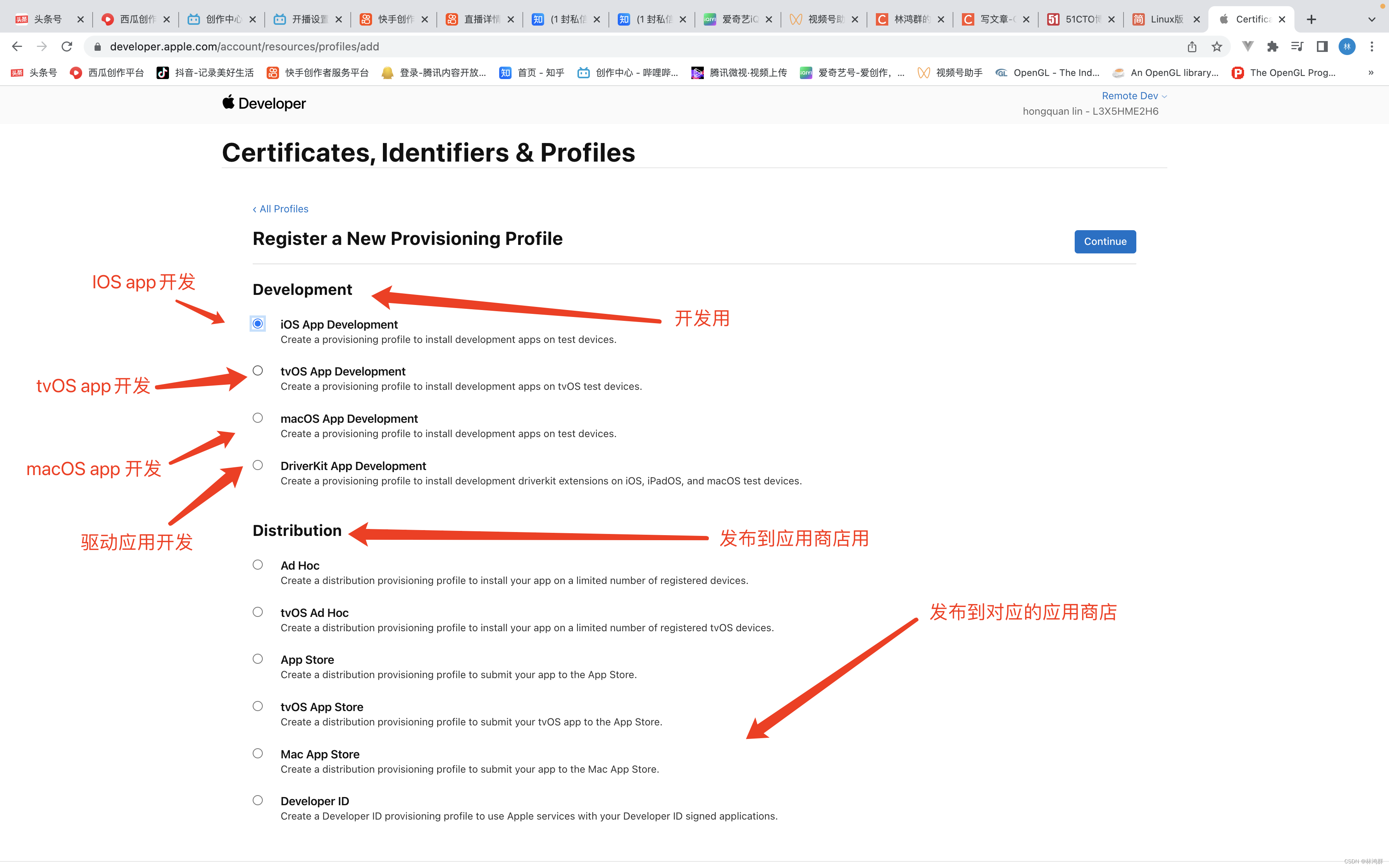
Task: Close the Certificates tab
Action: pos(1282,19)
